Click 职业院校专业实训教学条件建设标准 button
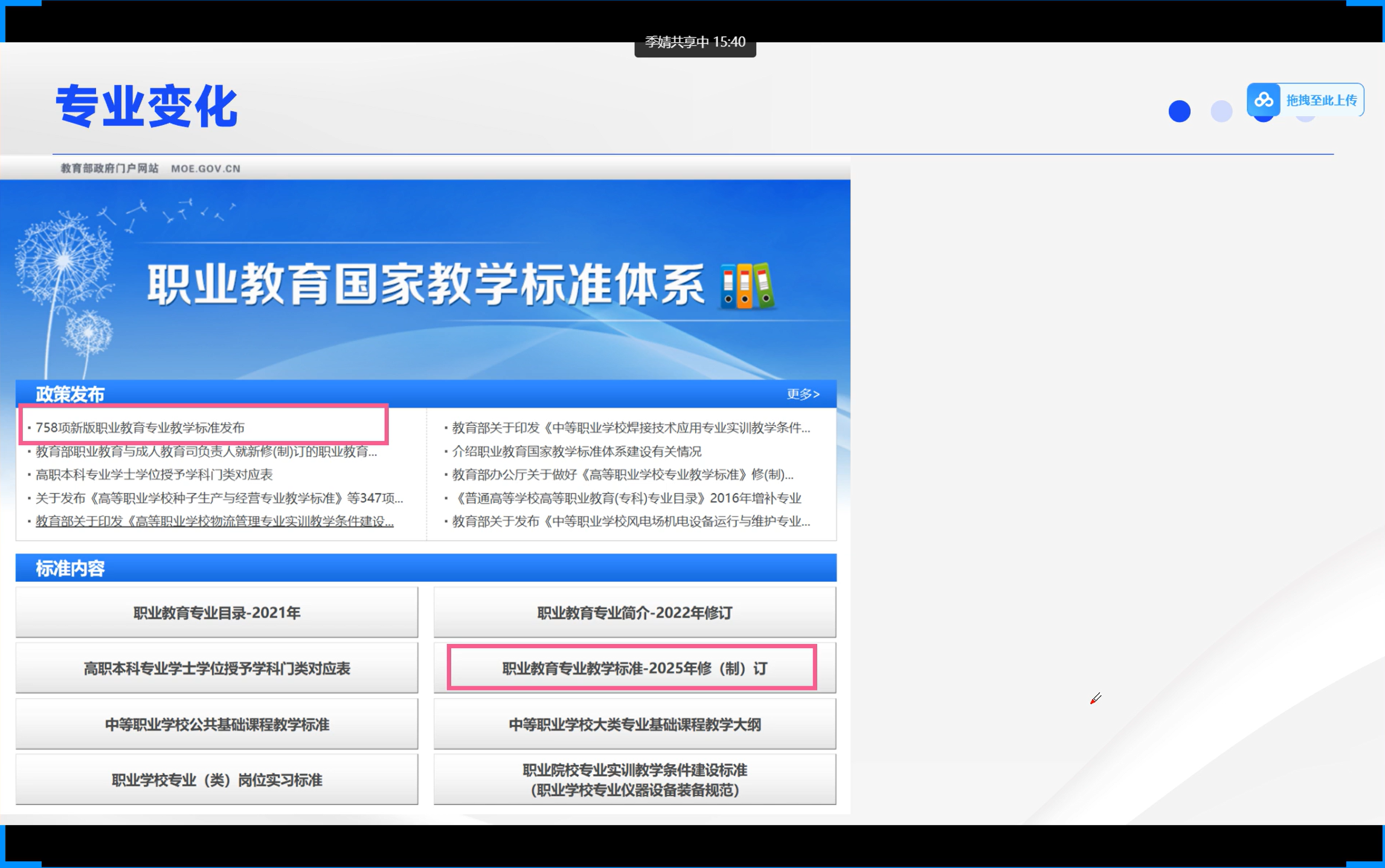1385x868 pixels. coord(635,780)
